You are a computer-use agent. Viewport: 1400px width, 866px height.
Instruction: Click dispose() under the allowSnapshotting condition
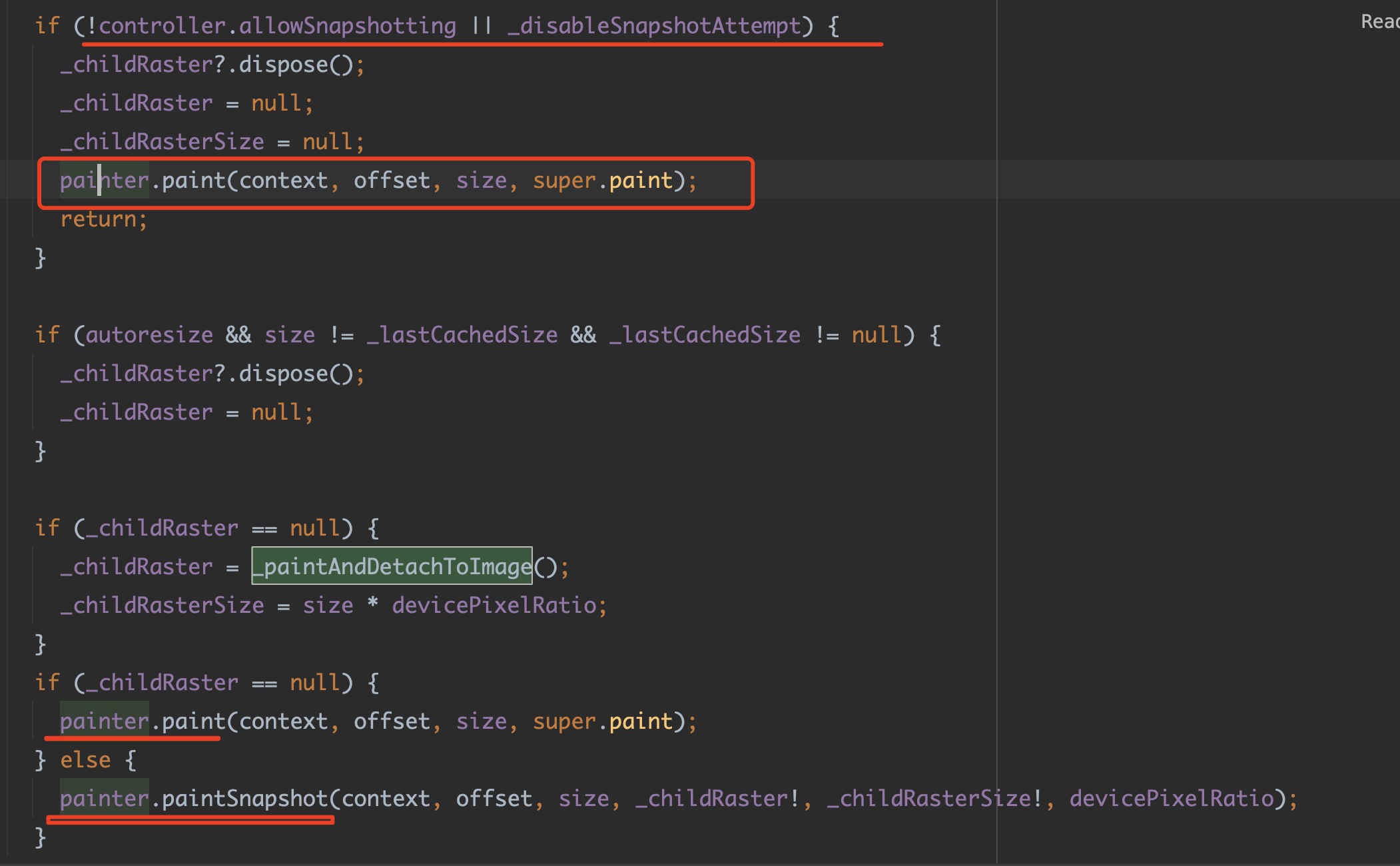(x=296, y=65)
